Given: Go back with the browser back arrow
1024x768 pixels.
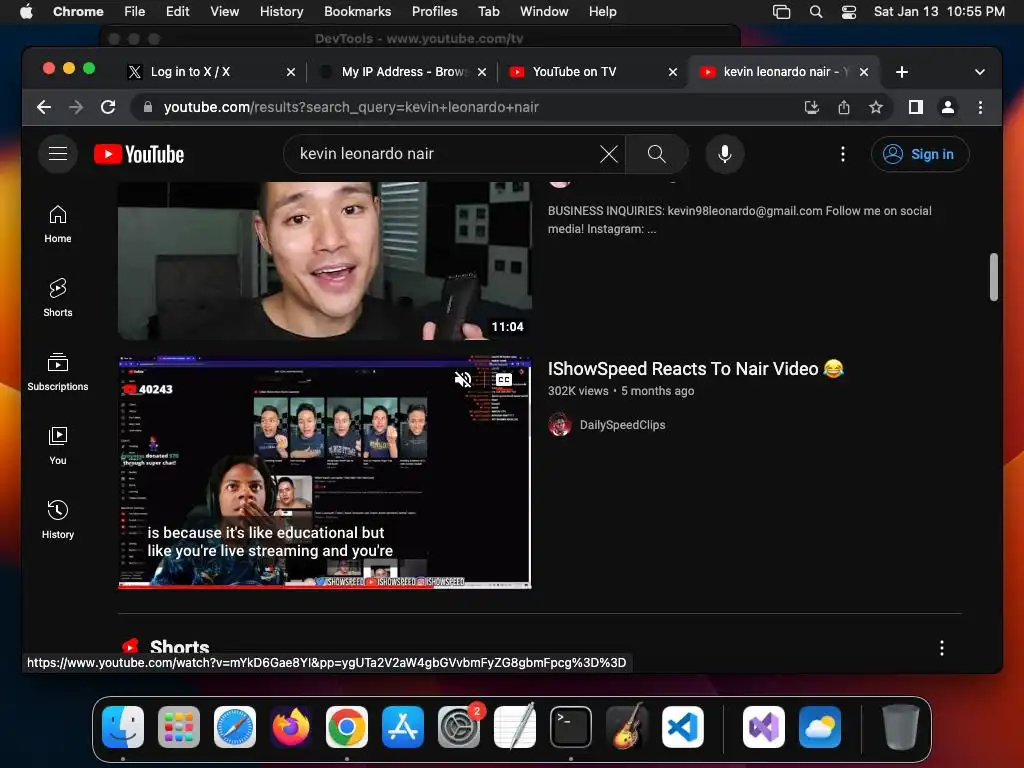Looking at the screenshot, I should 44,107.
